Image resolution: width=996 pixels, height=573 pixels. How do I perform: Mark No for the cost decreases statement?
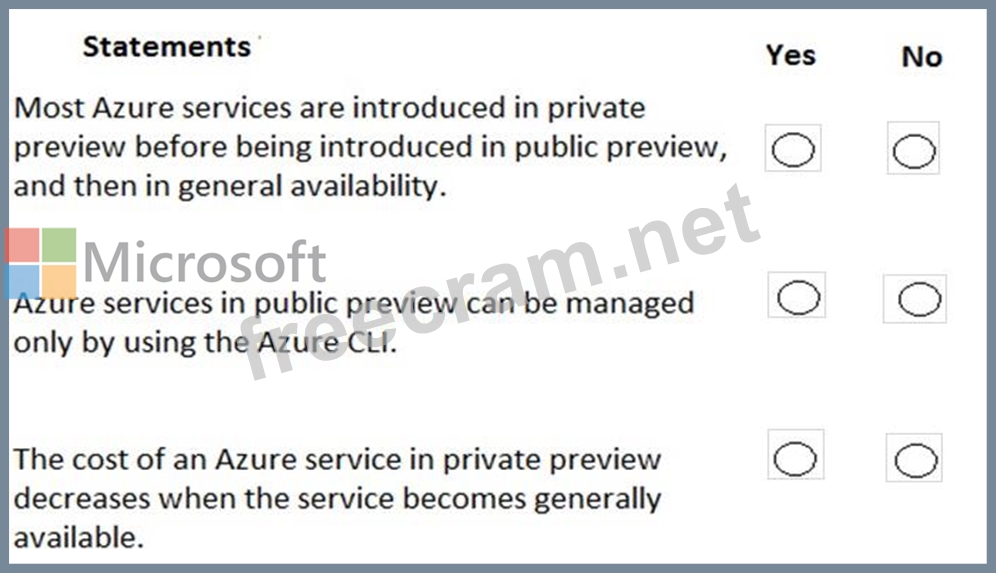tap(915, 460)
